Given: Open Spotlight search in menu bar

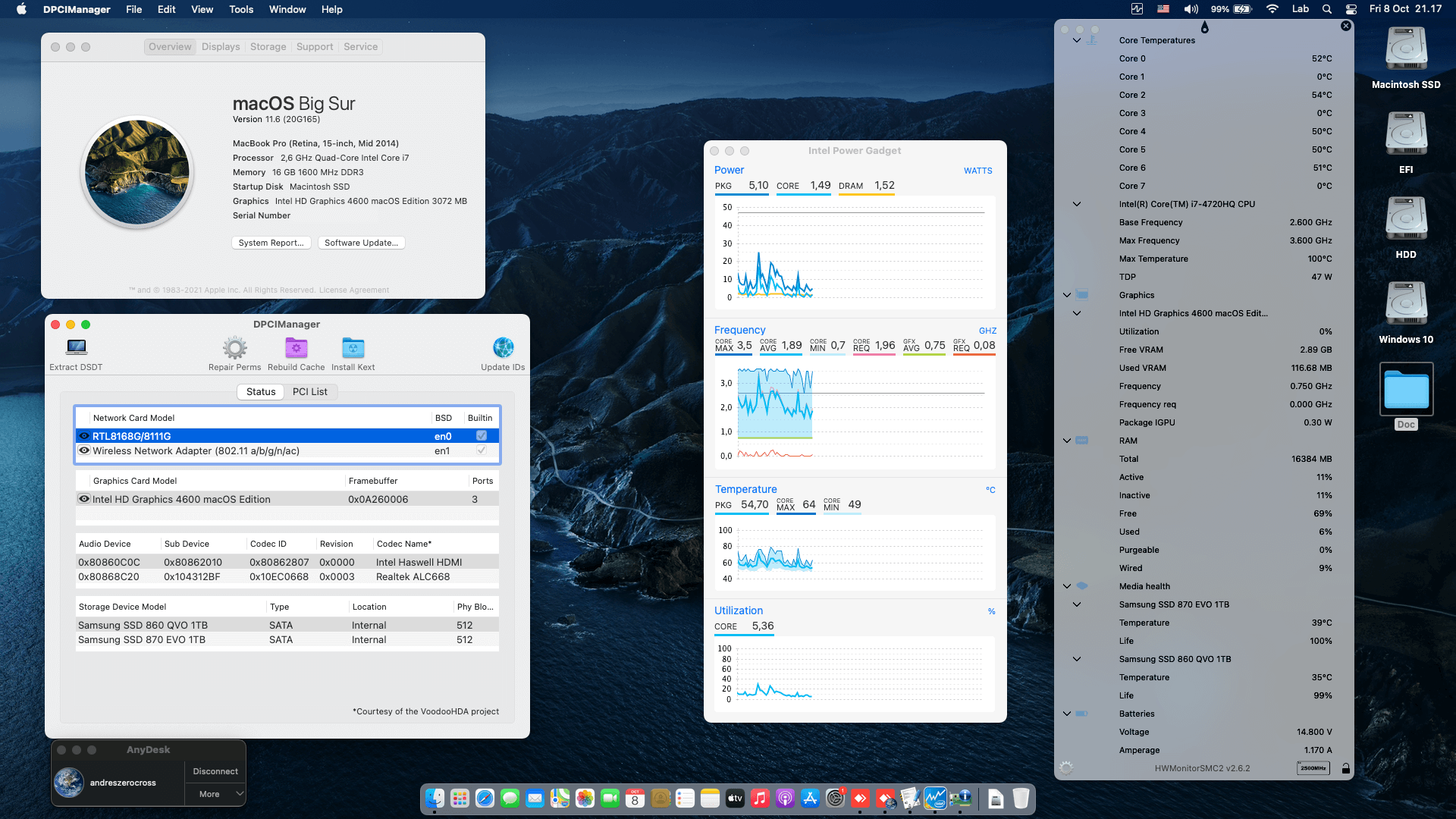Looking at the screenshot, I should click(1327, 9).
